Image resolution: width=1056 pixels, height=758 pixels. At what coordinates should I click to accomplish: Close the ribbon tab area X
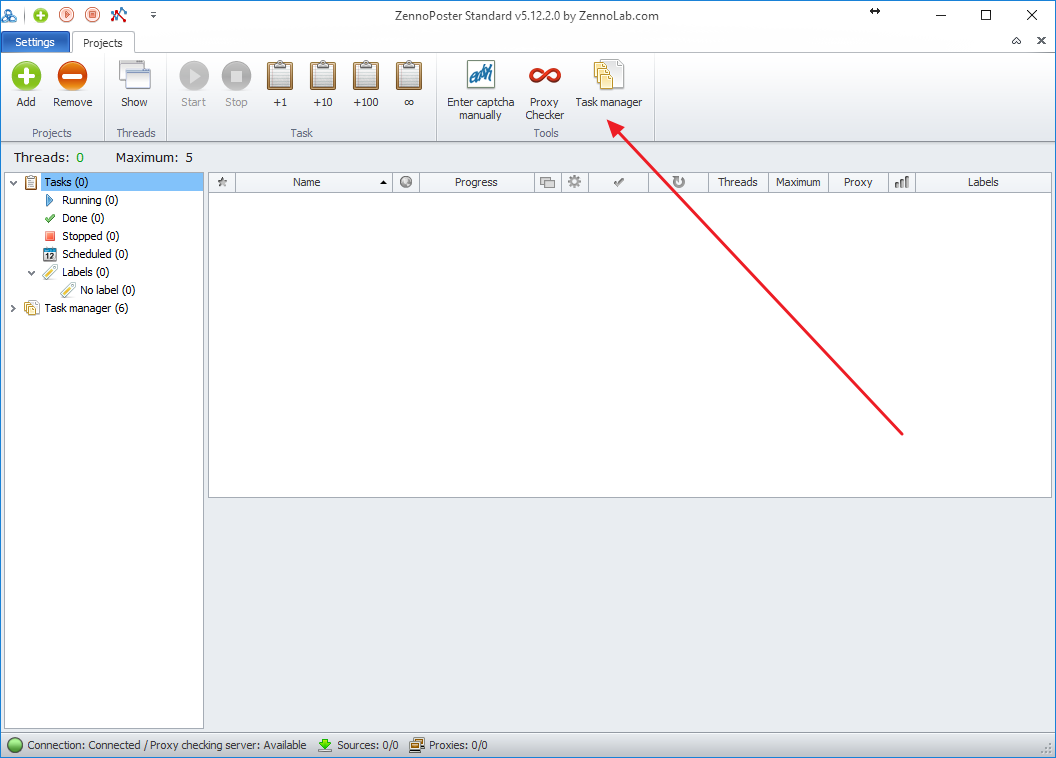pos(1041,41)
